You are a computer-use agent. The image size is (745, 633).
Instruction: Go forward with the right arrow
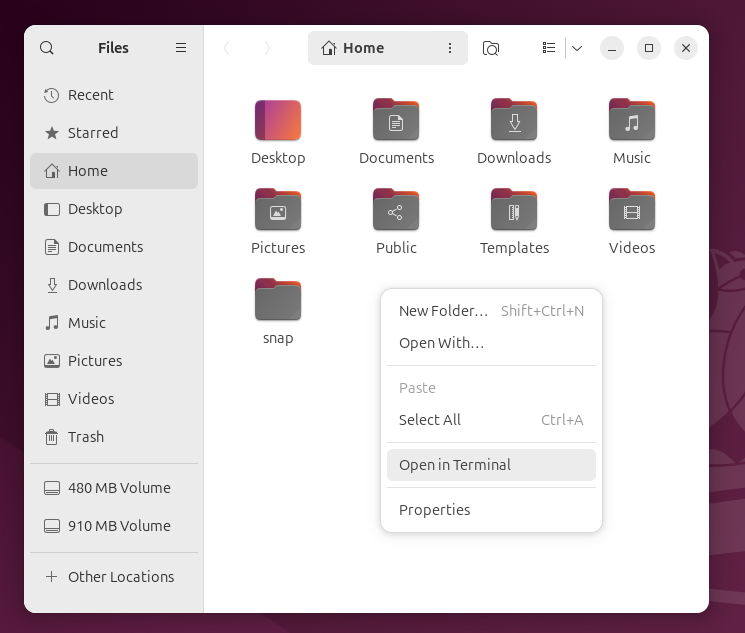click(x=267, y=48)
